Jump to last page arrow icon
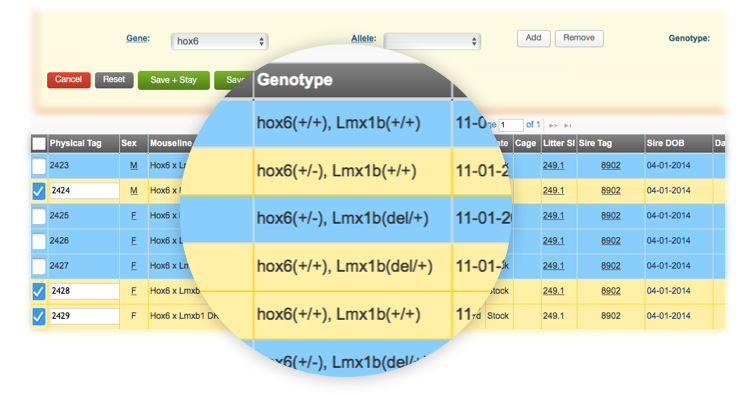 [568, 125]
